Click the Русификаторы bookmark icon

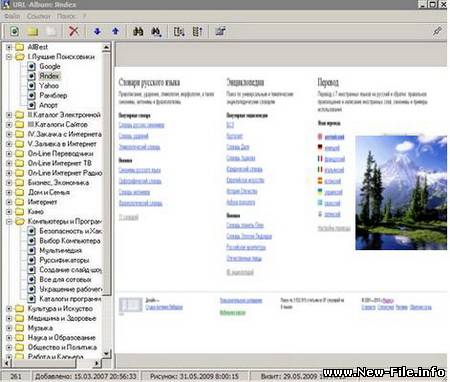(31, 260)
